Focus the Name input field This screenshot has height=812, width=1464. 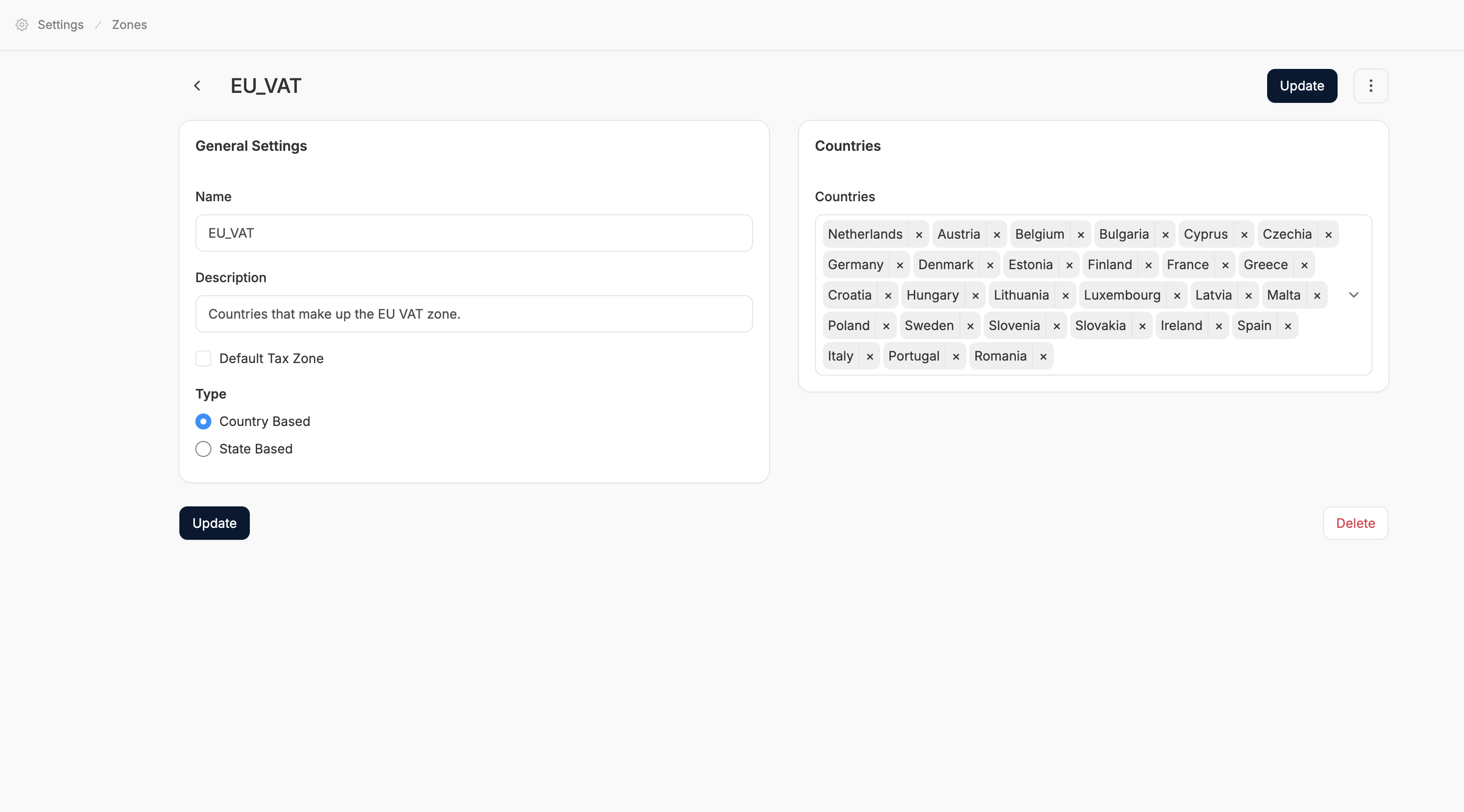coord(473,233)
